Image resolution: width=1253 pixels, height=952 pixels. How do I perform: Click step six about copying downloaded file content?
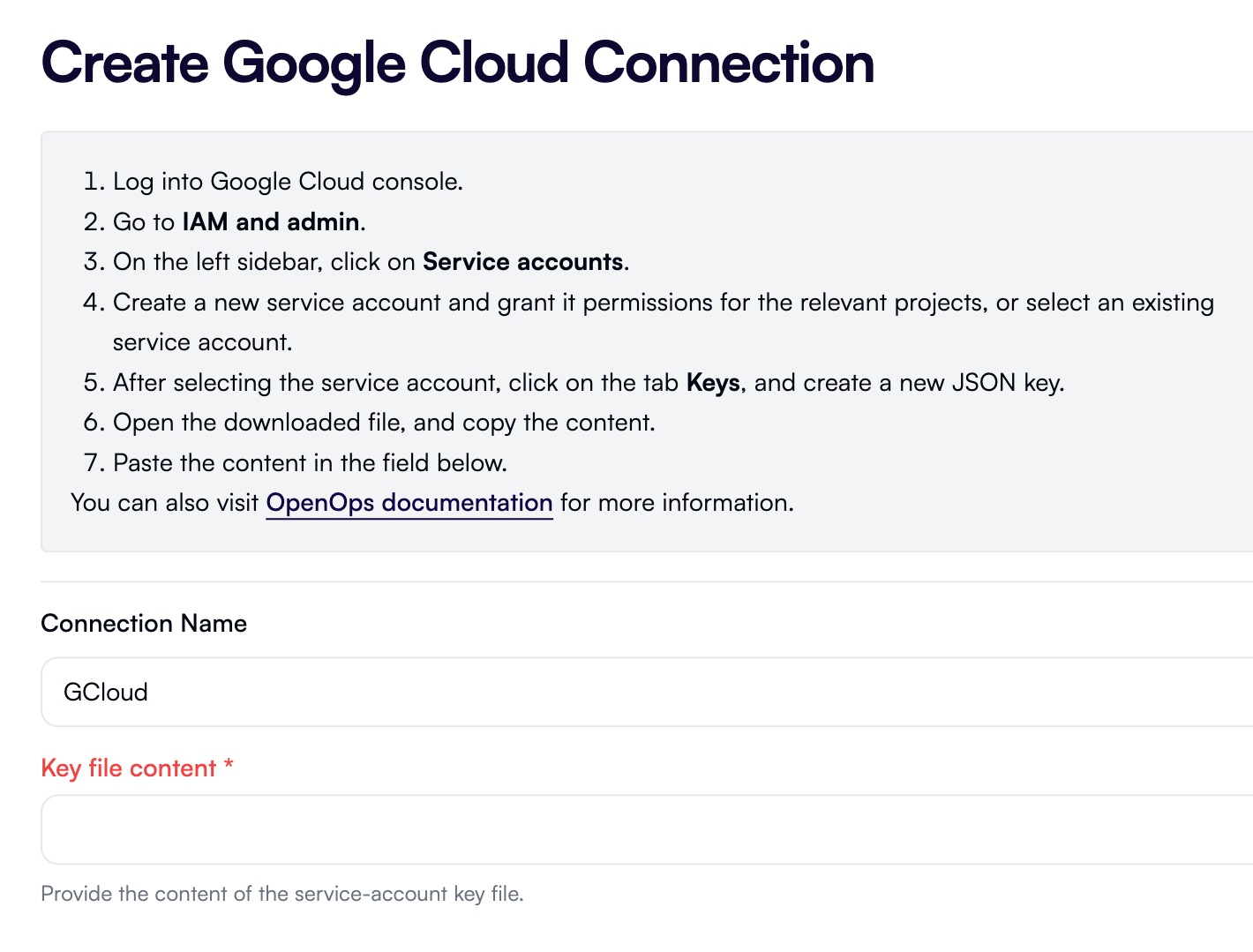tap(384, 422)
